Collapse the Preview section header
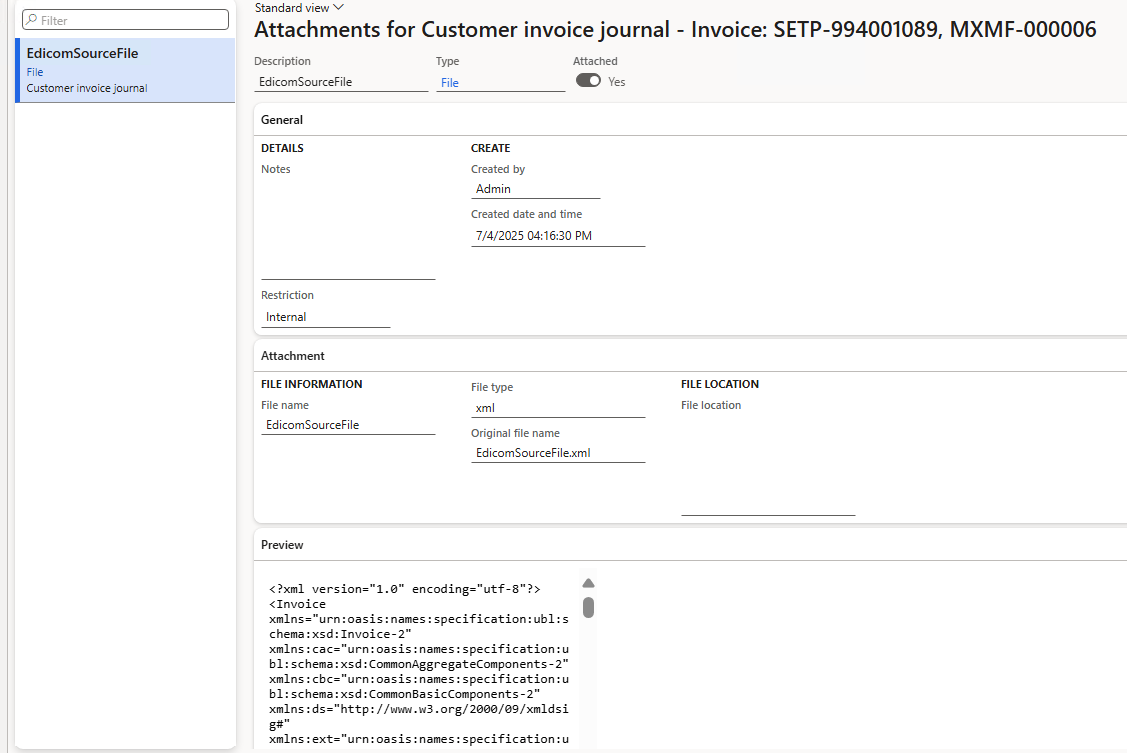Screen dimensions: 1127x753 pyautogui.click(x=690, y=545)
